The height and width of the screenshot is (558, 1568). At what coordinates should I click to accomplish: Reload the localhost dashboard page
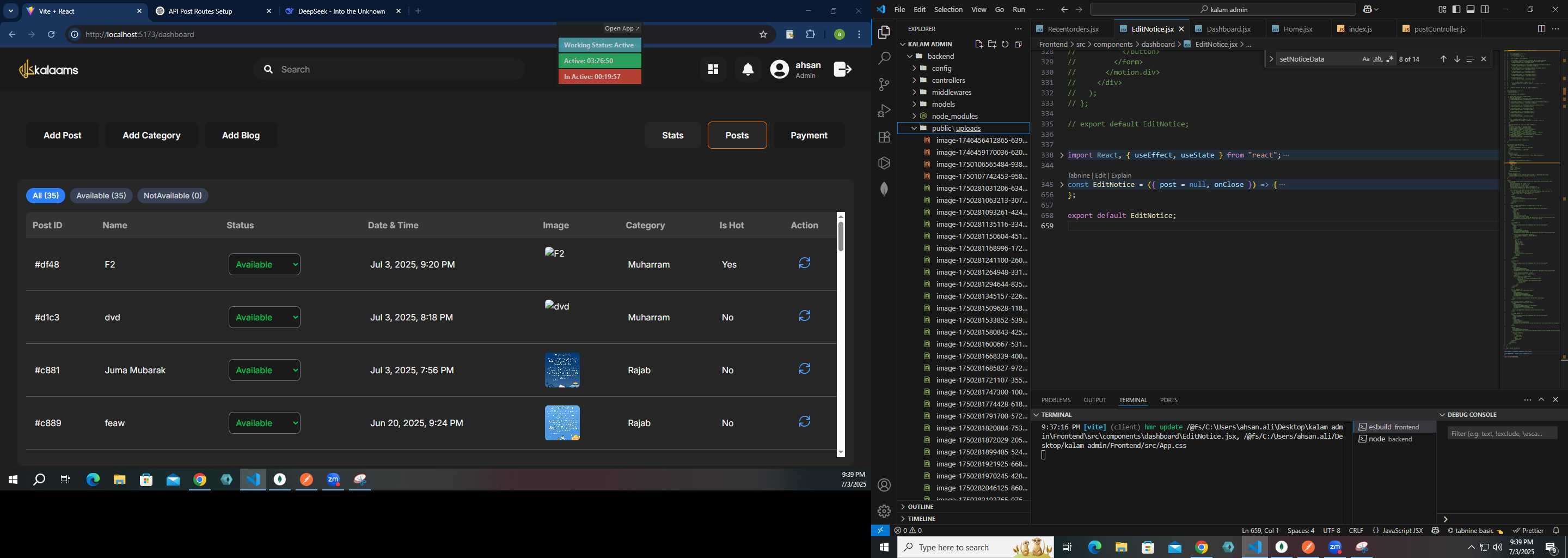[x=52, y=35]
